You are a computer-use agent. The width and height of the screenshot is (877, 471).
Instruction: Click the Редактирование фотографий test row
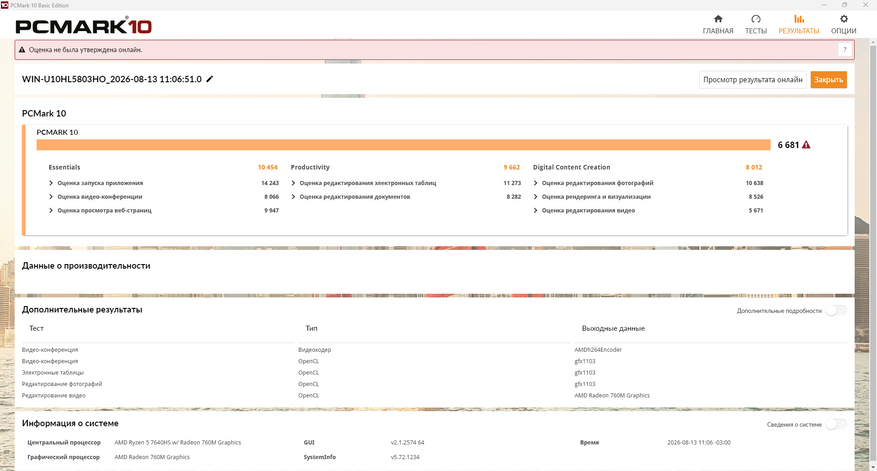(62, 384)
